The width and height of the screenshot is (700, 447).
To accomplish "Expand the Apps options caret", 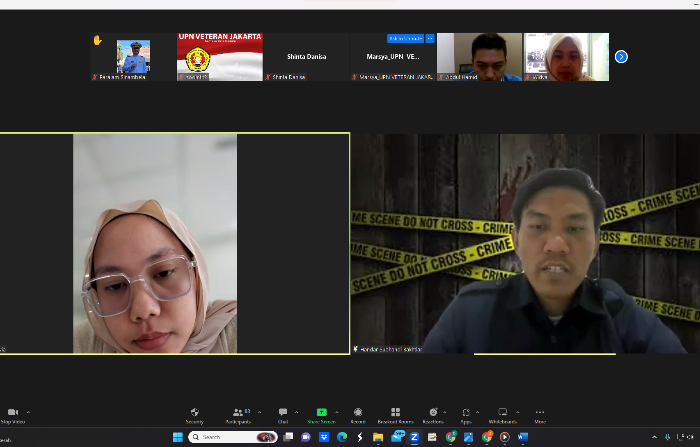I will pyautogui.click(x=478, y=412).
